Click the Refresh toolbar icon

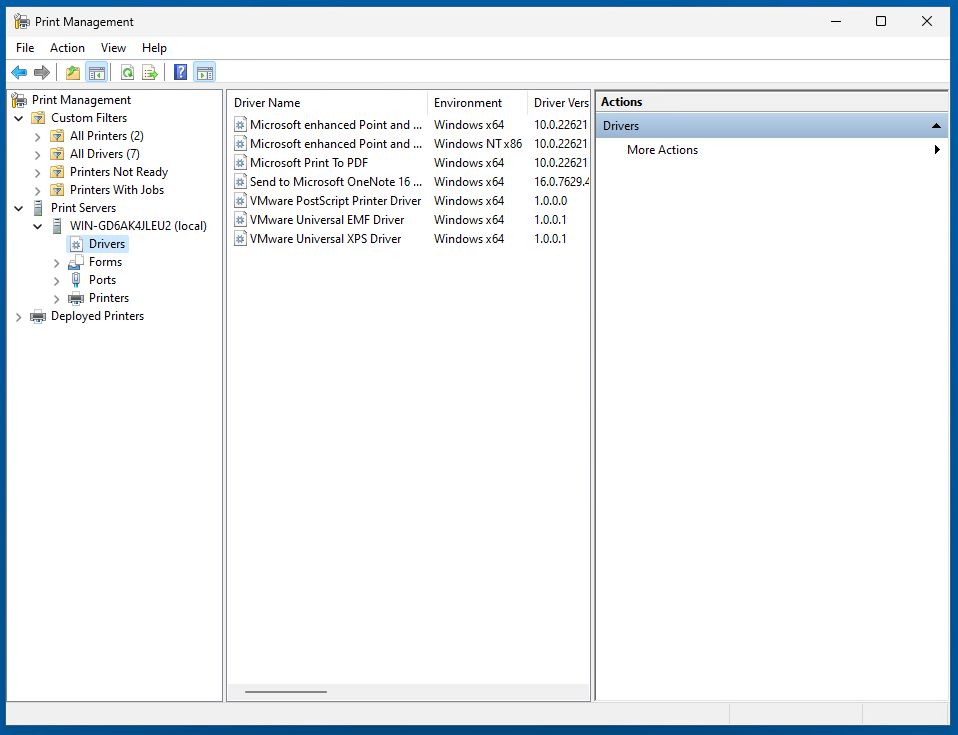pyautogui.click(x=127, y=73)
